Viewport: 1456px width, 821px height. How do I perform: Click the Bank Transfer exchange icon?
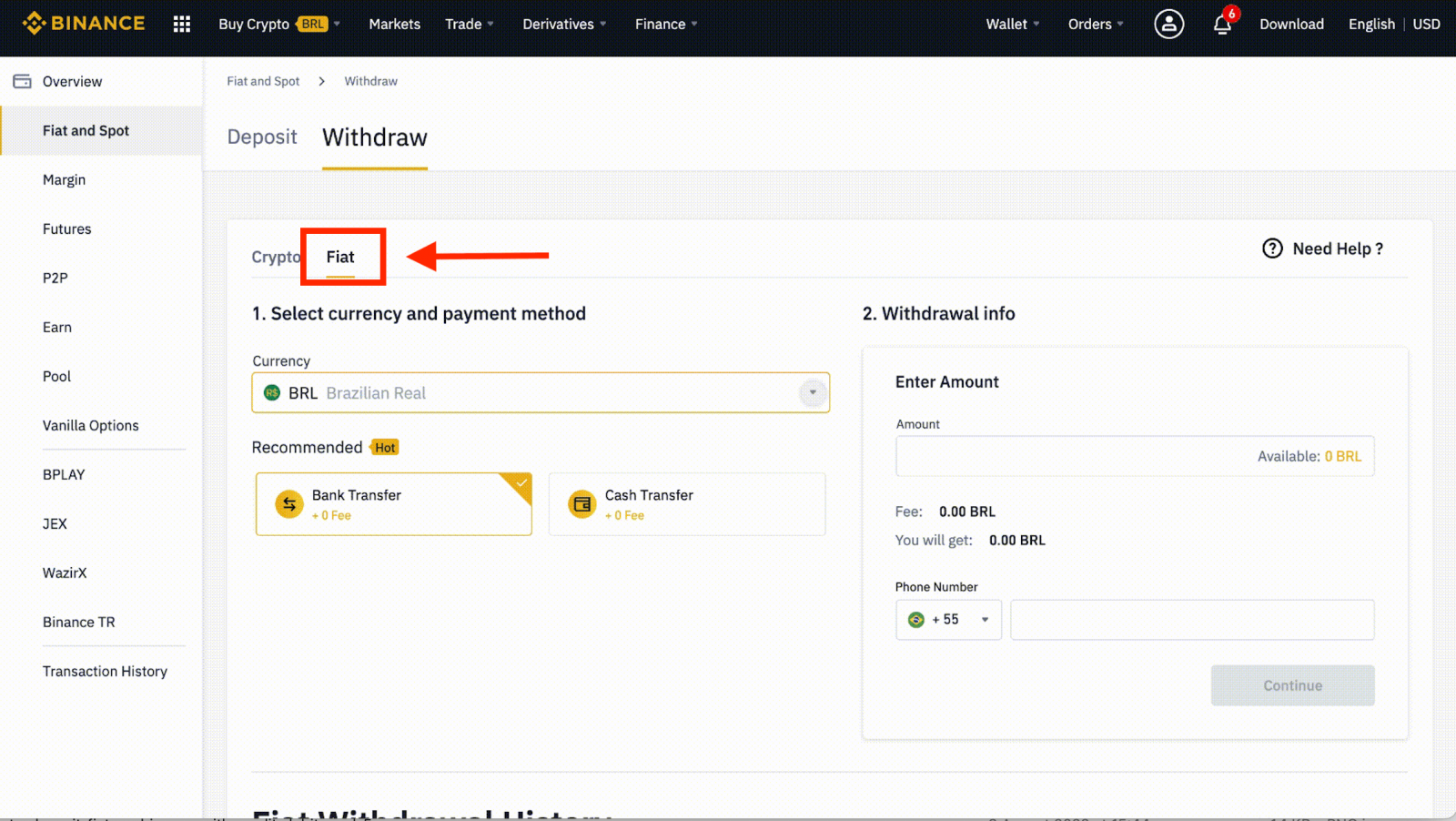pos(290,504)
